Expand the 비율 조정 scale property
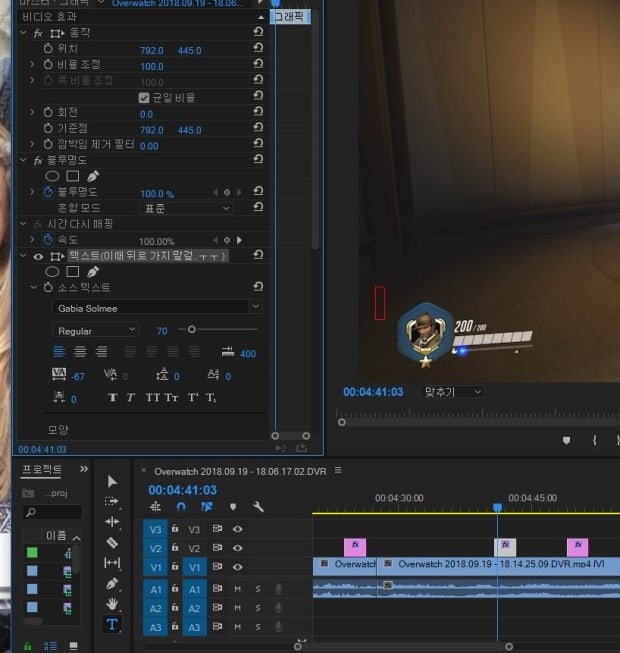Image resolution: width=620 pixels, height=653 pixels. pyautogui.click(x=32, y=64)
